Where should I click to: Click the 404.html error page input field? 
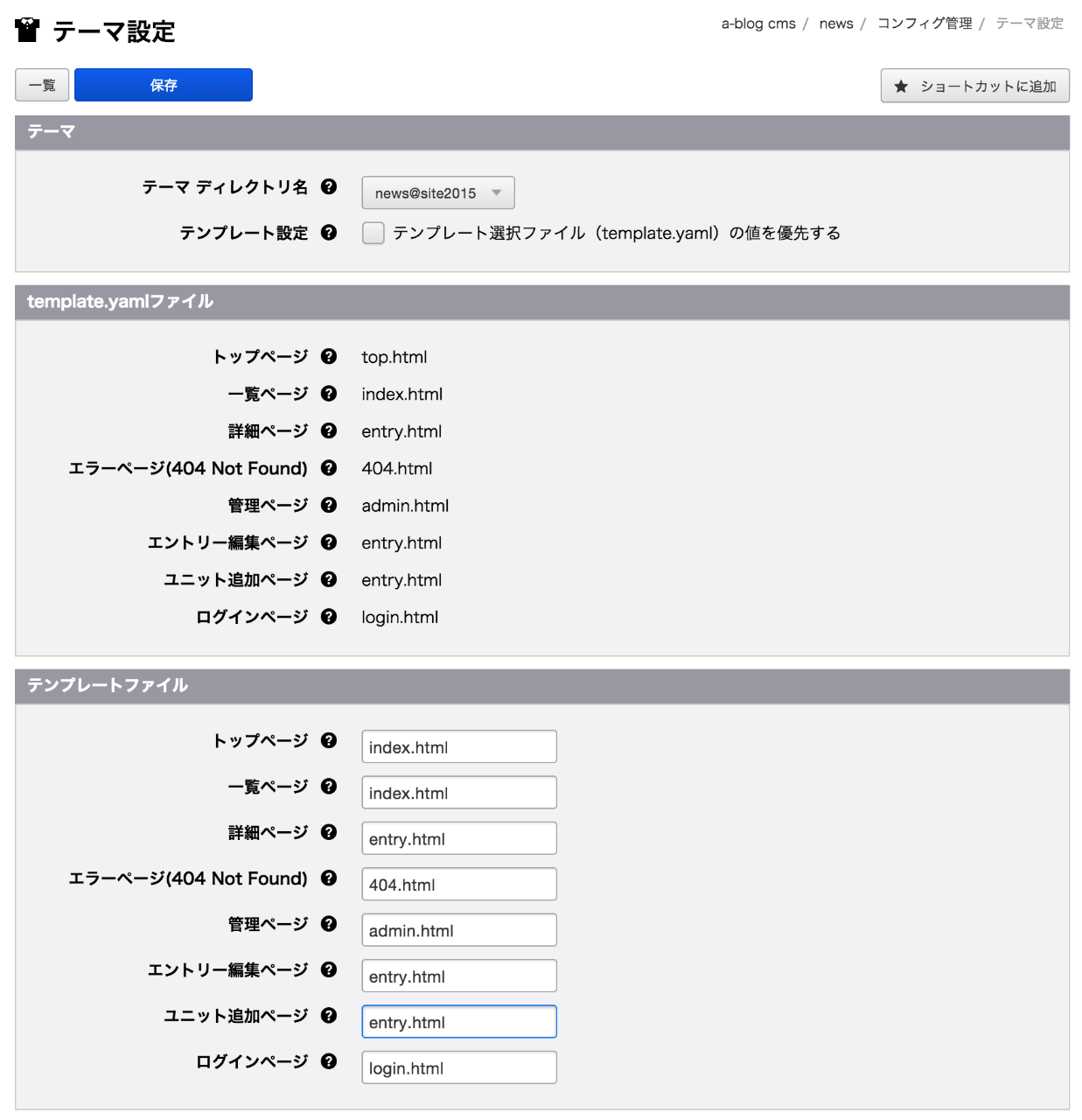(458, 884)
